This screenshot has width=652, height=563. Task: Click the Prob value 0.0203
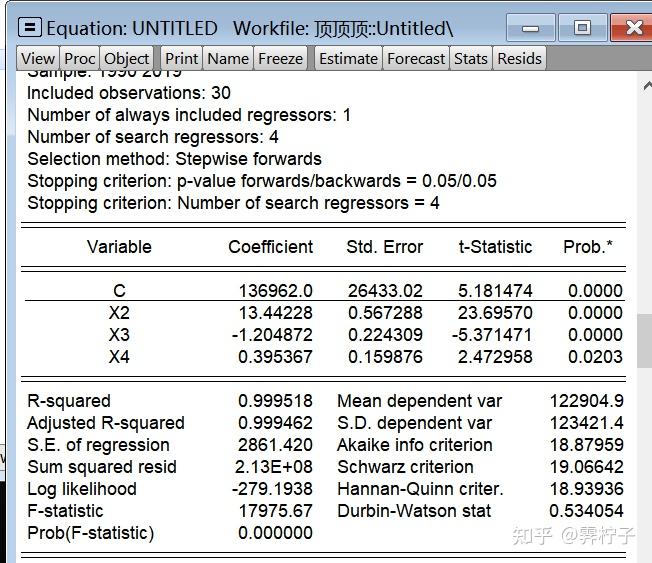[595, 357]
